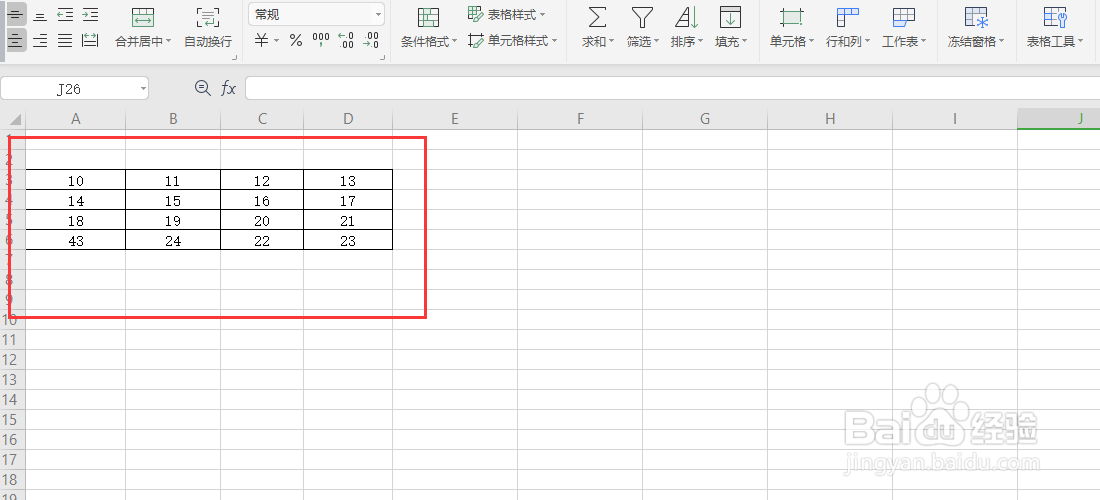
Task: Click the sigma sum icon
Action: point(597,18)
